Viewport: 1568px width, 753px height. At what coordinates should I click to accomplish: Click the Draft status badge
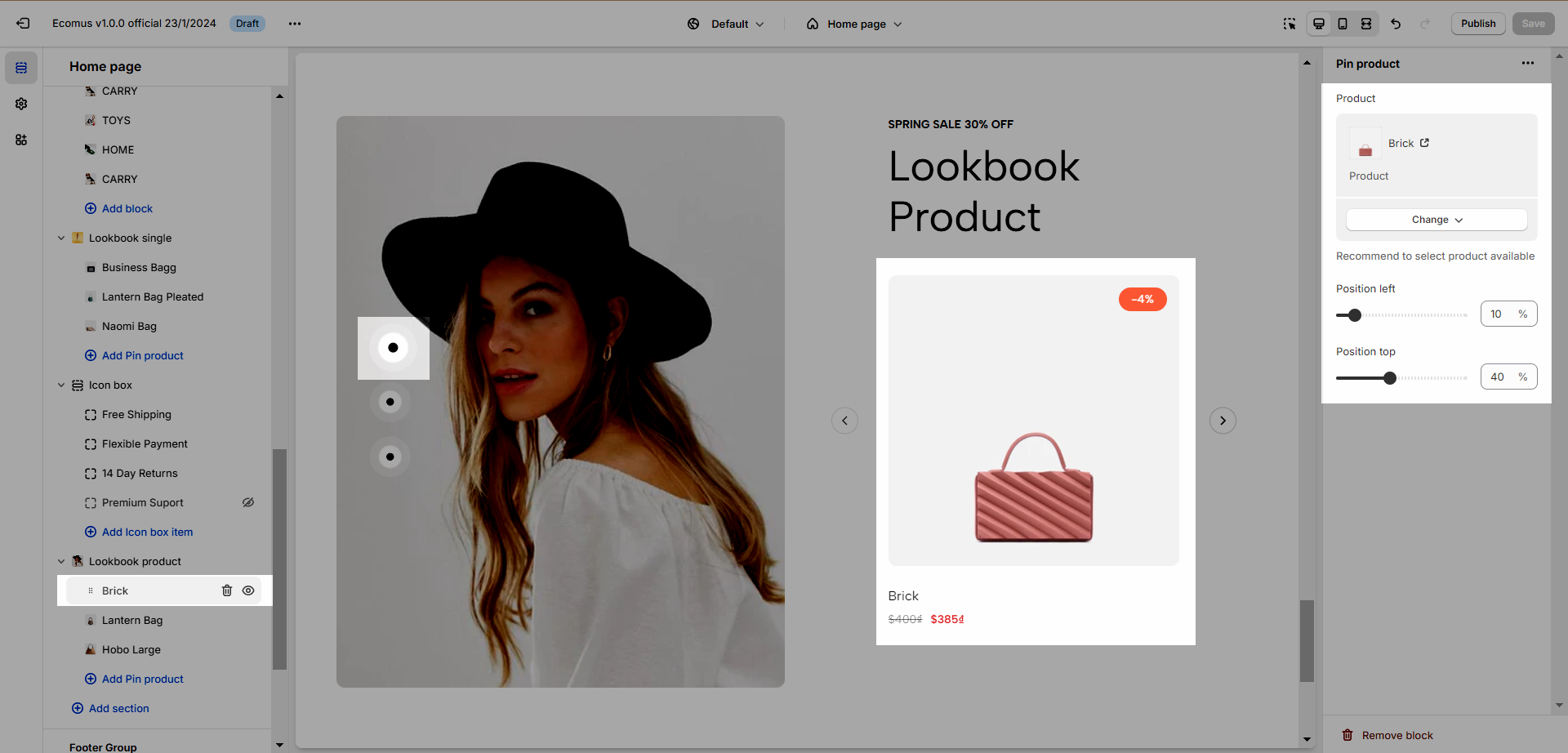[247, 24]
